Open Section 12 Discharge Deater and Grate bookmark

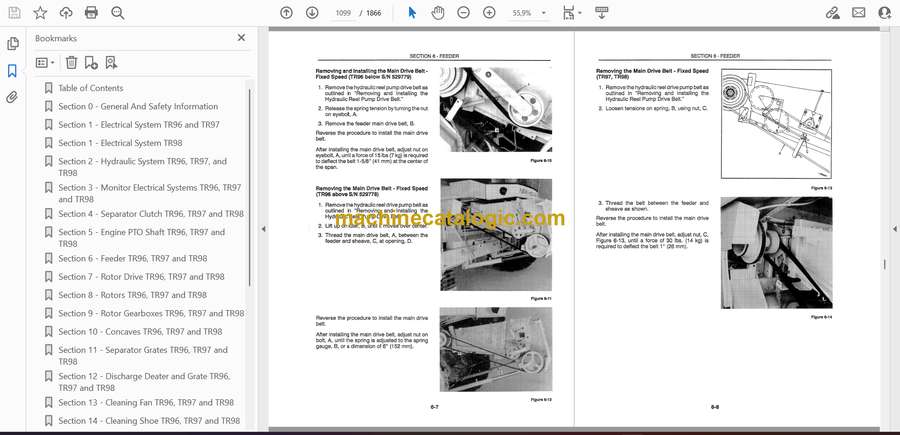point(144,382)
